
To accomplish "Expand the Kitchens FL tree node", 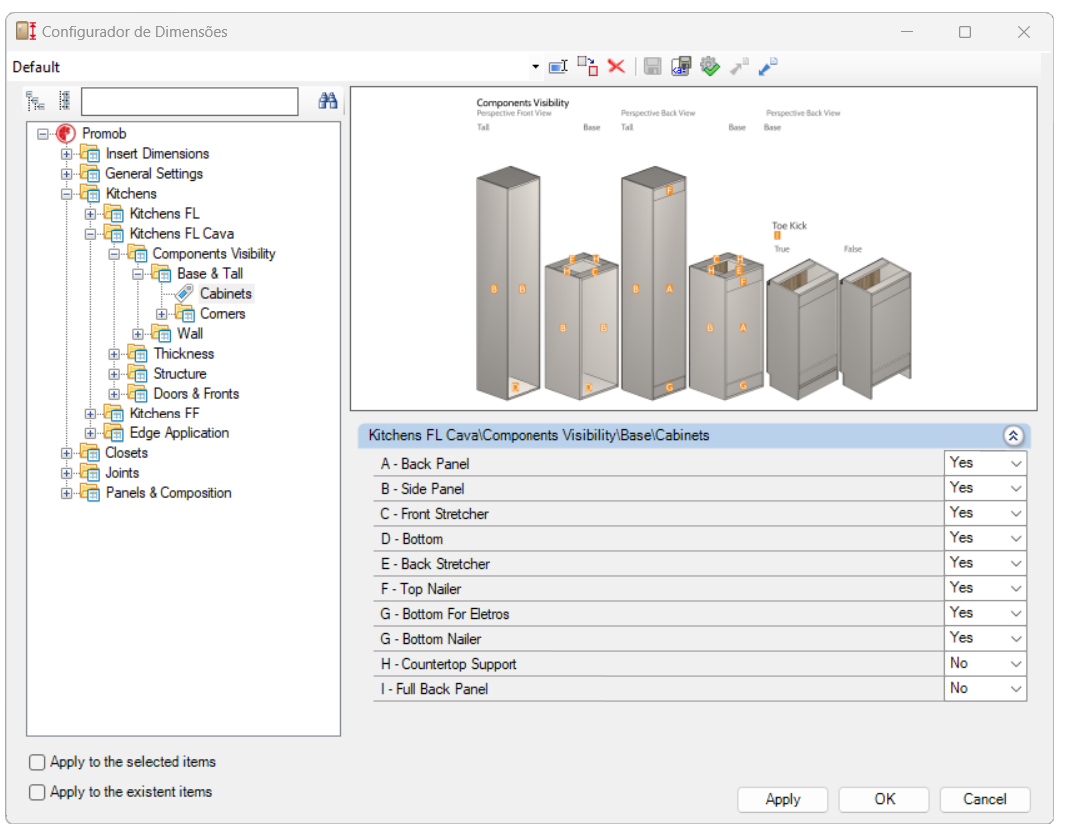I will pyautogui.click(x=90, y=214).
